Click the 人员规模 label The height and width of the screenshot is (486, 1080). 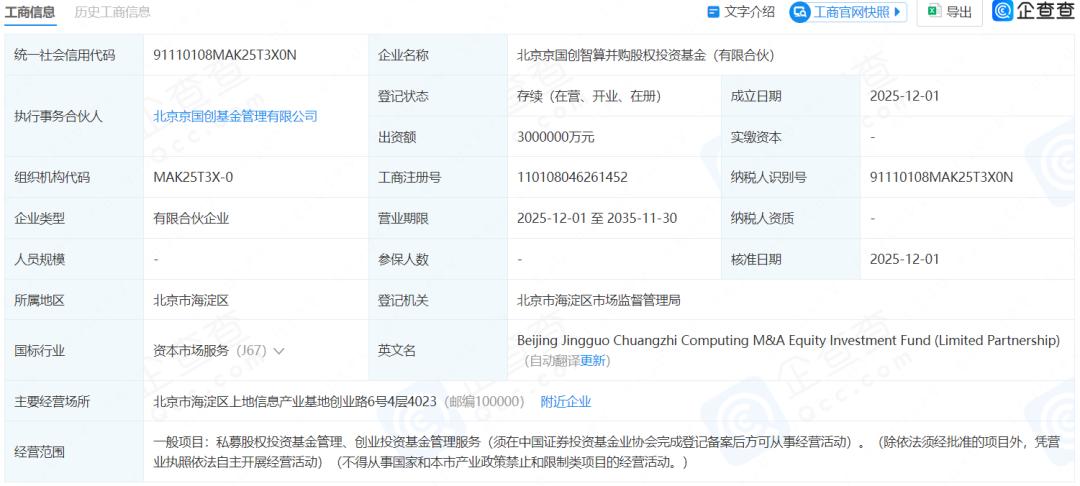(39, 260)
